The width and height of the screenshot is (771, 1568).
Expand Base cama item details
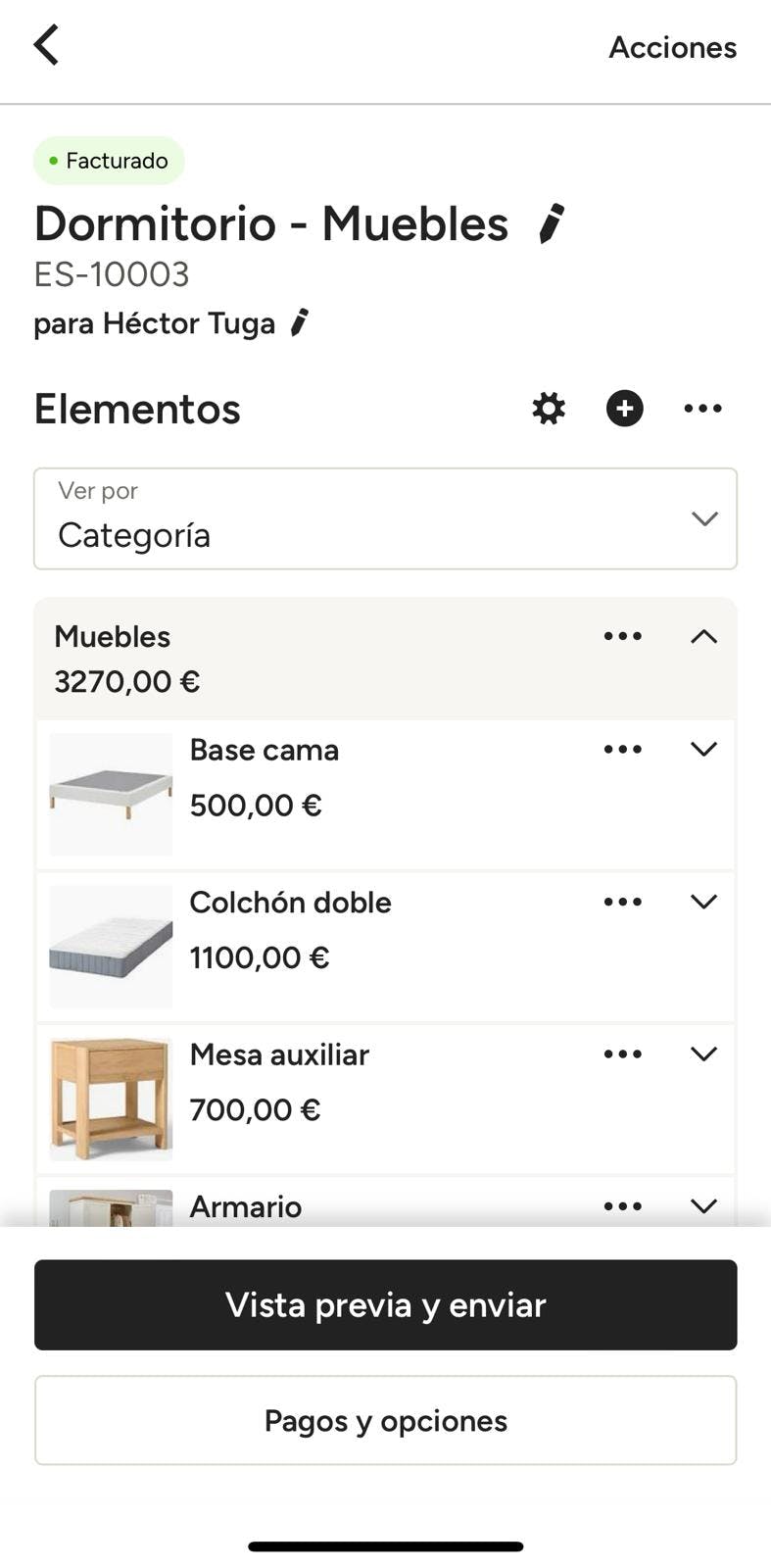(x=703, y=750)
